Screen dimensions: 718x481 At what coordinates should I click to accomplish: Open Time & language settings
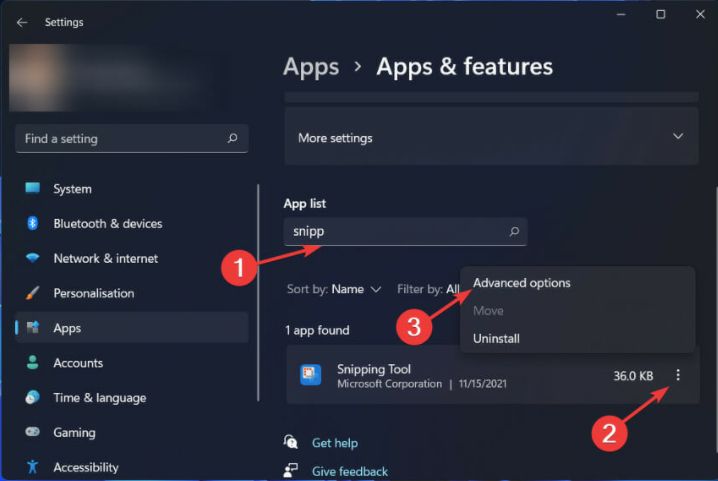[x=131, y=398]
